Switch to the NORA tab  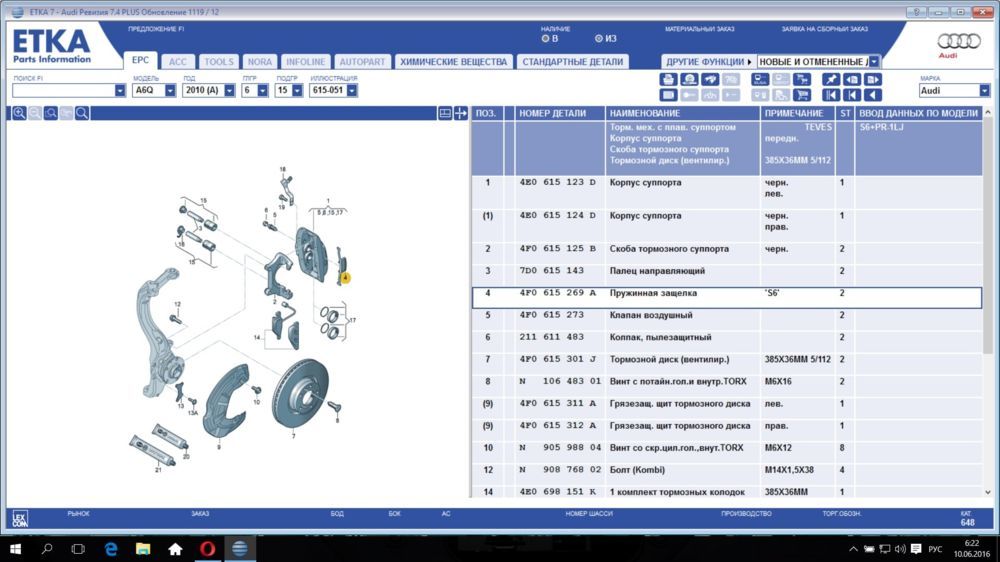[260, 62]
